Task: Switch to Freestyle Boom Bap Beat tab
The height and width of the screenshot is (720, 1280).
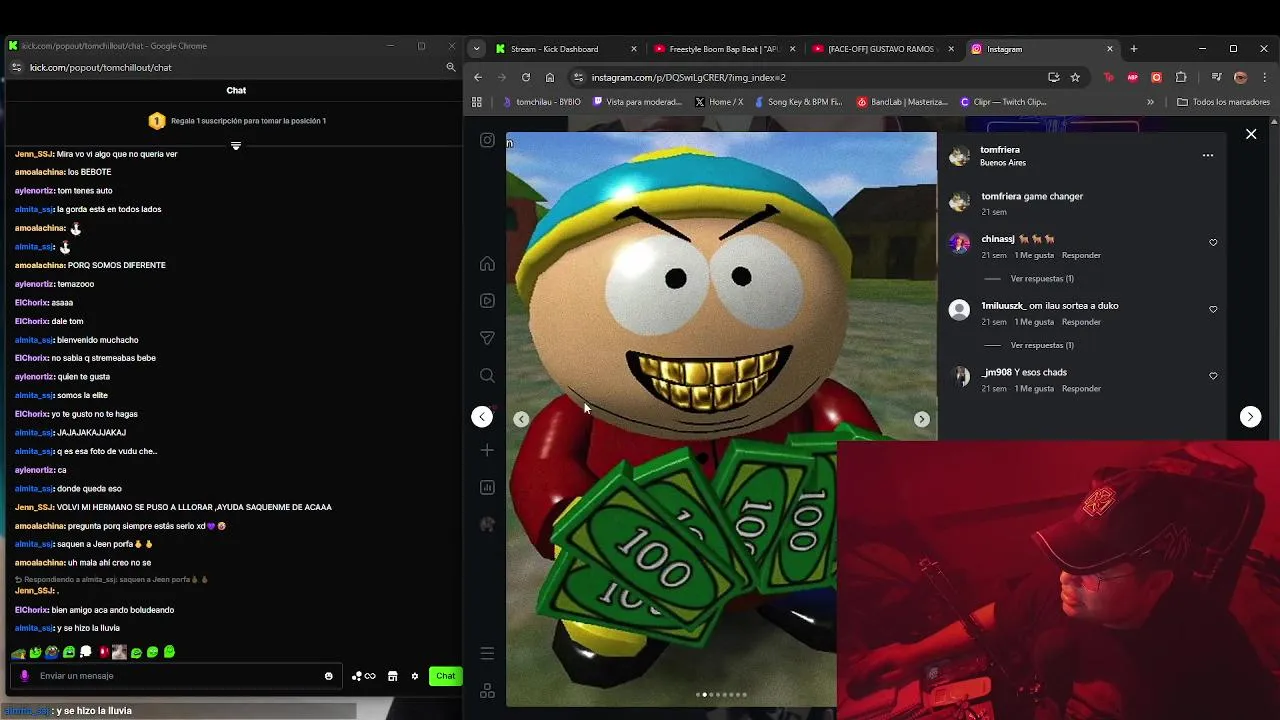Action: click(x=723, y=49)
